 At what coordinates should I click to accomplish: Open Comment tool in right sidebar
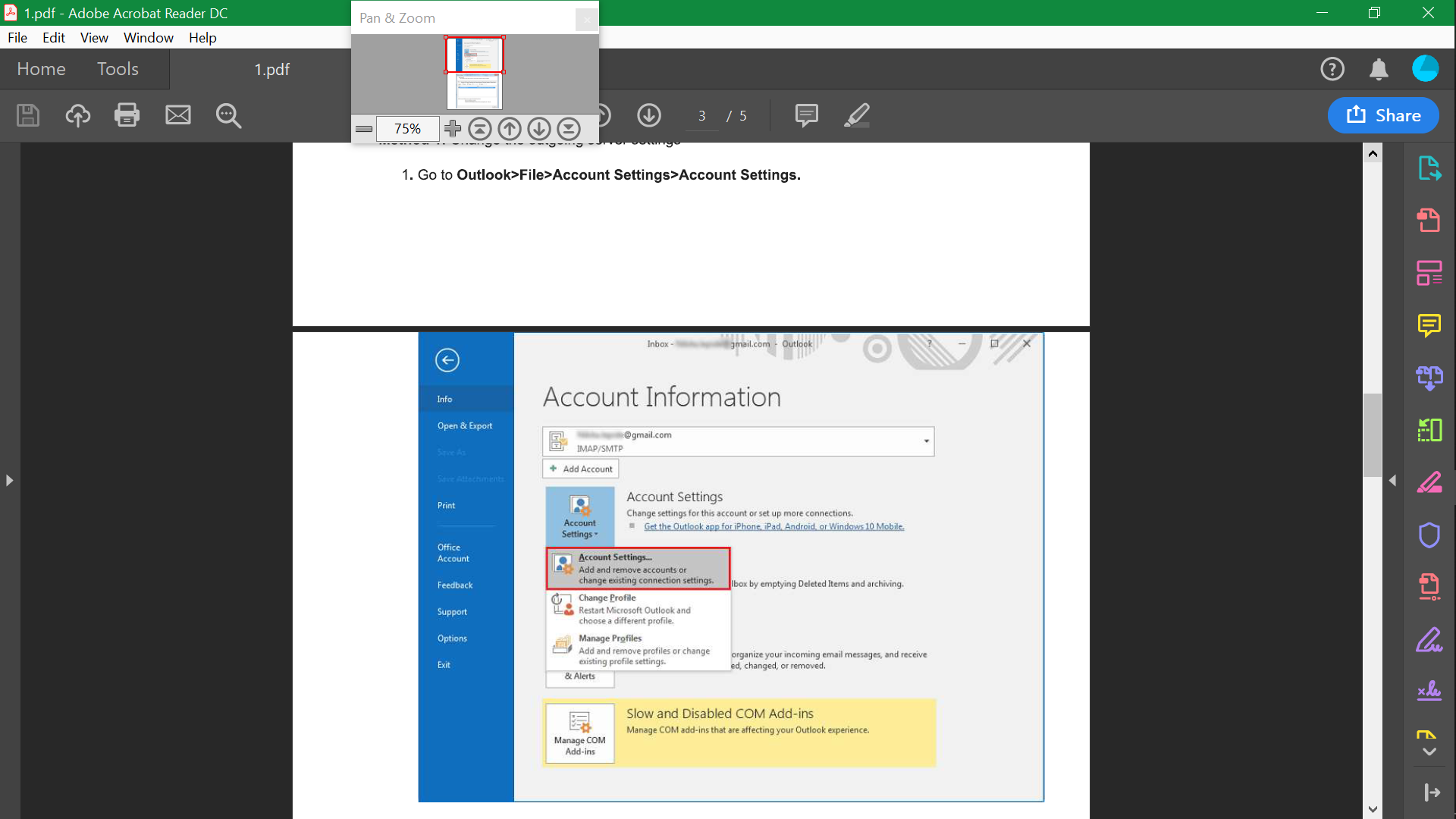pyautogui.click(x=1429, y=325)
